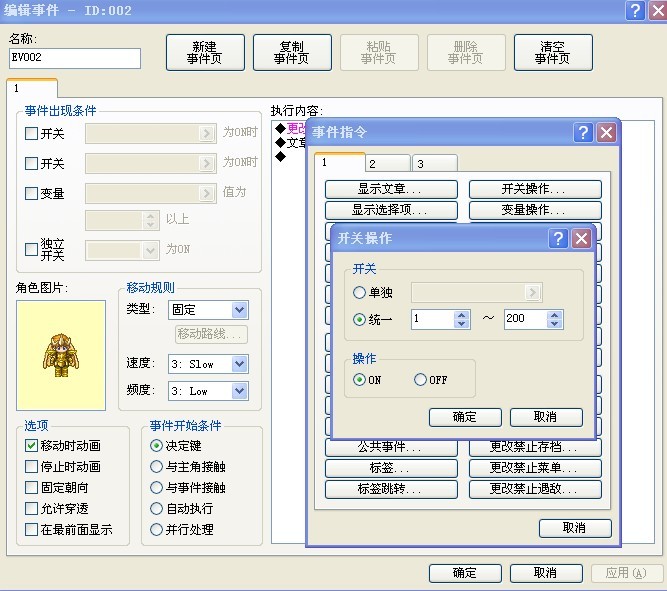Click stepper arrows of range start 1
The width and height of the screenshot is (667, 591).
pos(462,319)
